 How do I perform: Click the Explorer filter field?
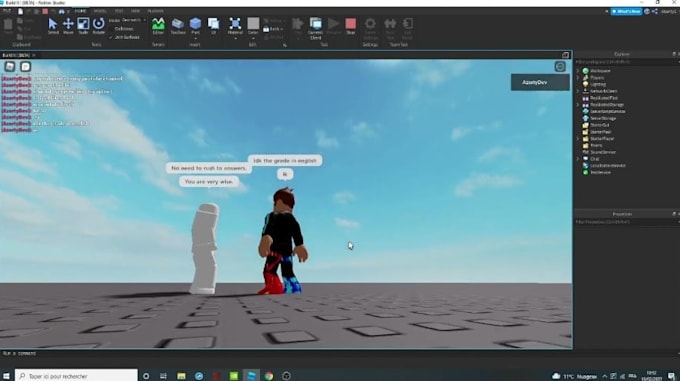[x=626, y=62]
